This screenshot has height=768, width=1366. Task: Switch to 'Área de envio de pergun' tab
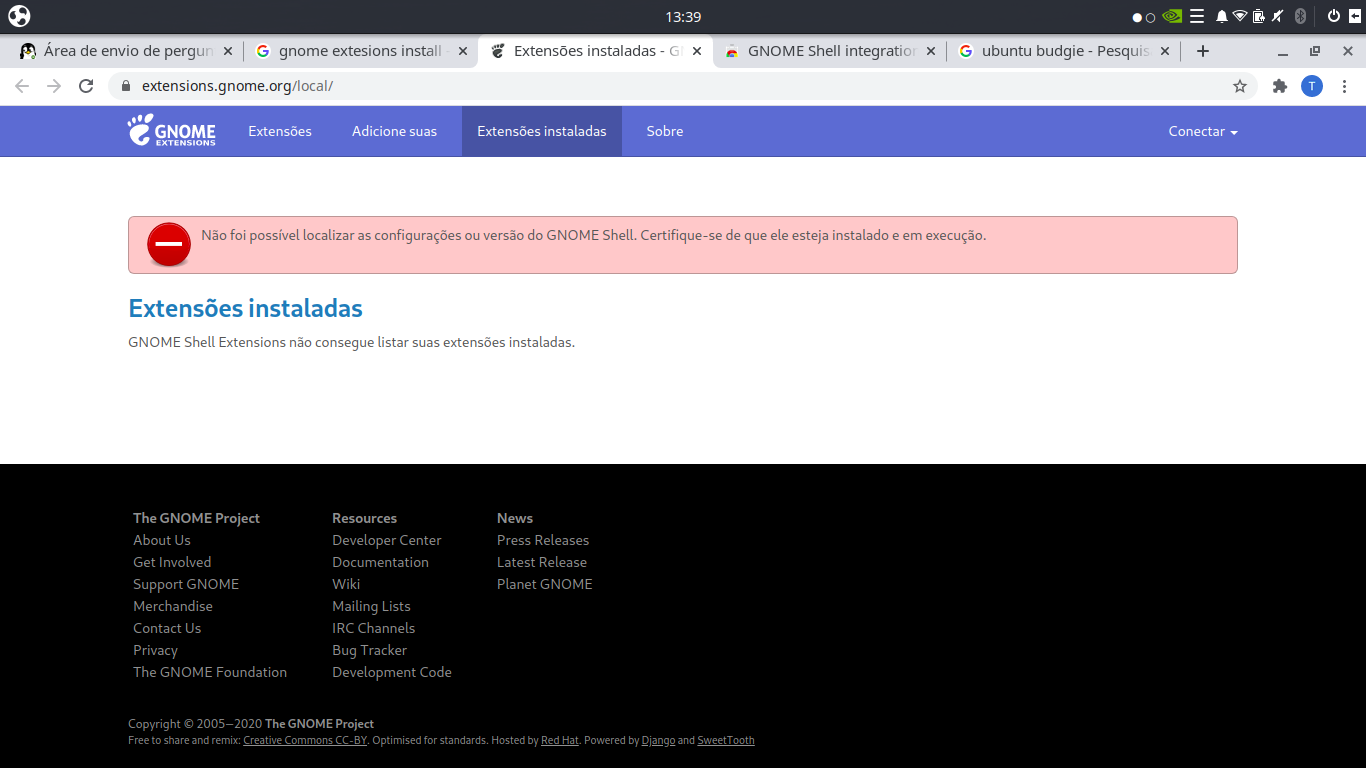click(x=127, y=51)
